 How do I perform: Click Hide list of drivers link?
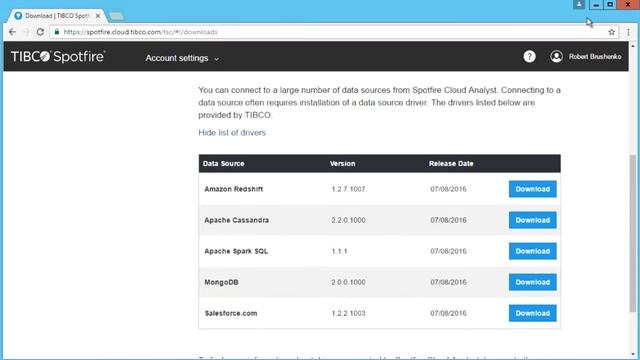coord(232,133)
